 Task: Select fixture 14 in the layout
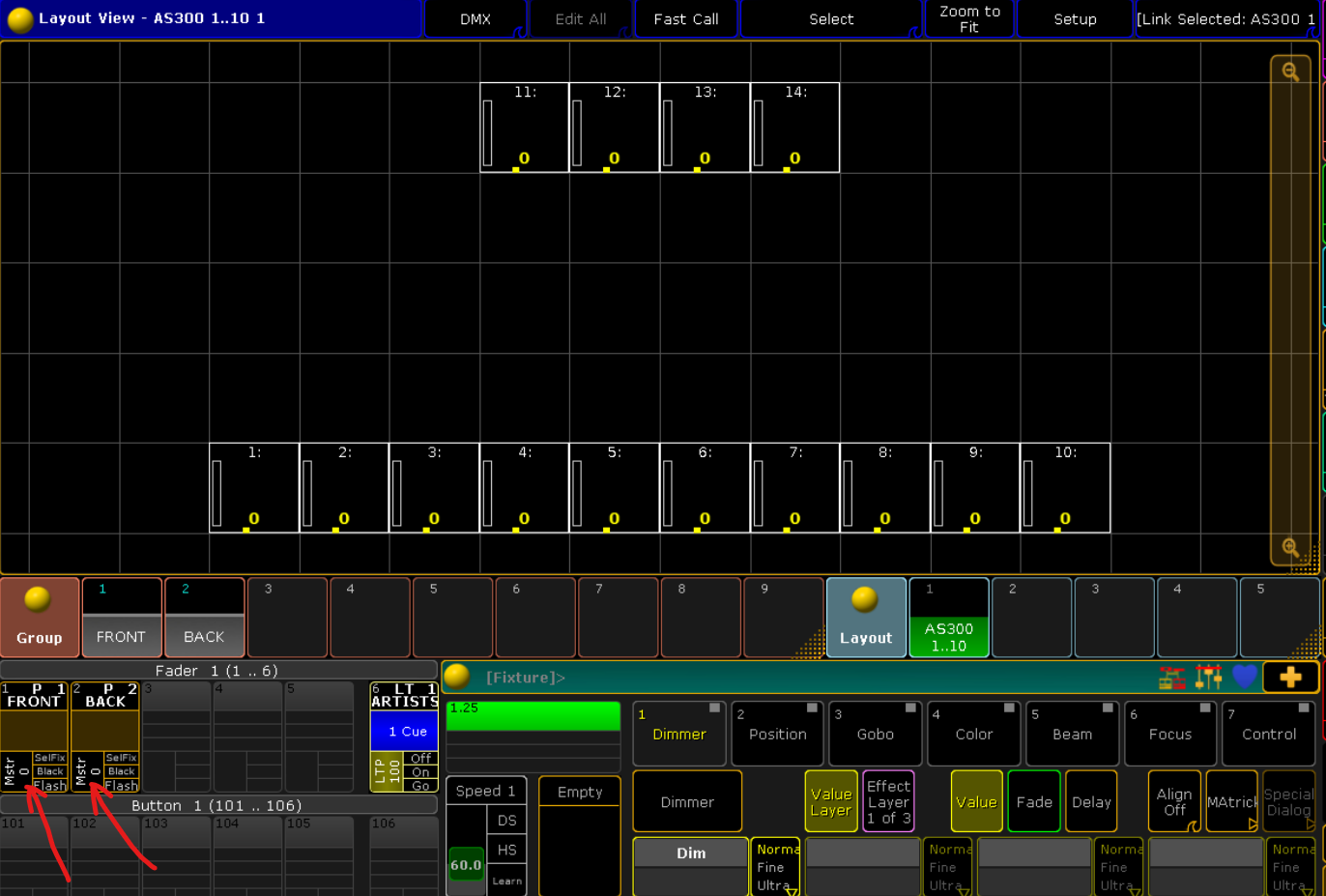[x=795, y=128]
